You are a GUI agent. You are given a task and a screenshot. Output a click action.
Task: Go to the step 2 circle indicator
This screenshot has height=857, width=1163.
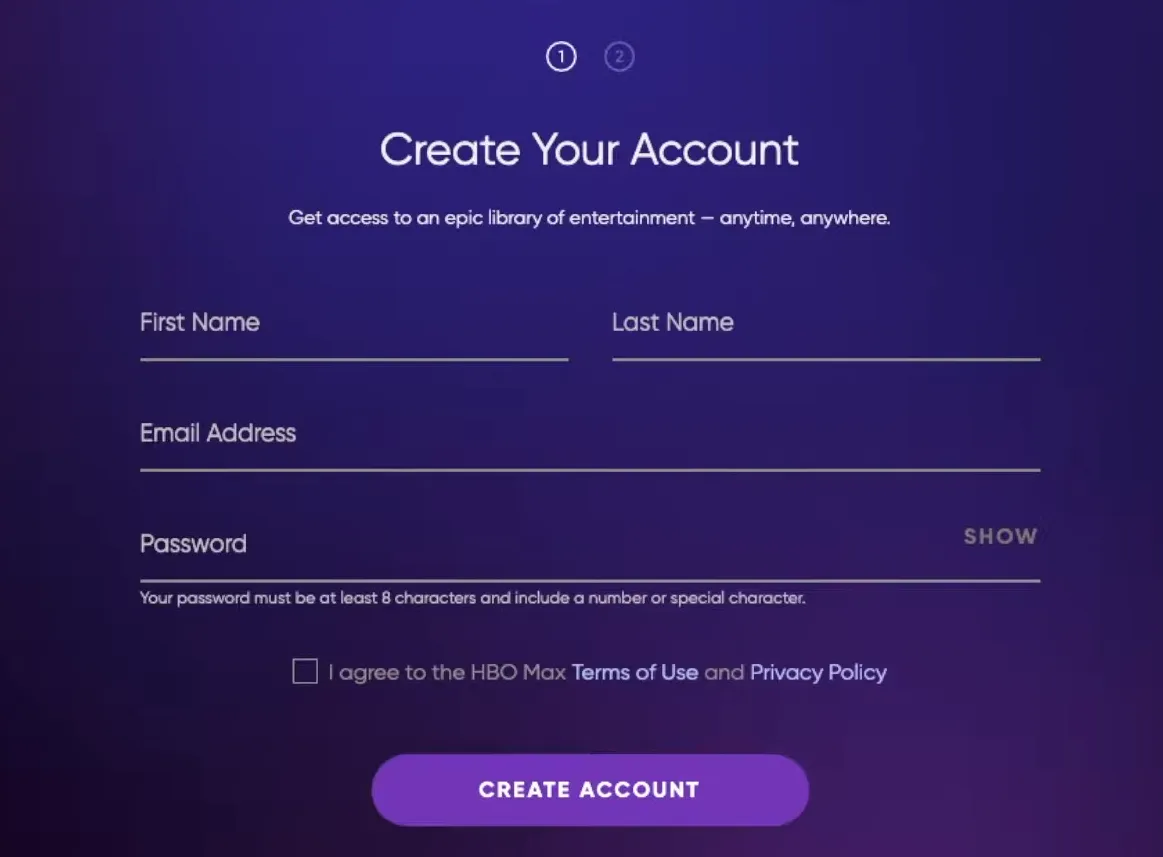pos(619,57)
